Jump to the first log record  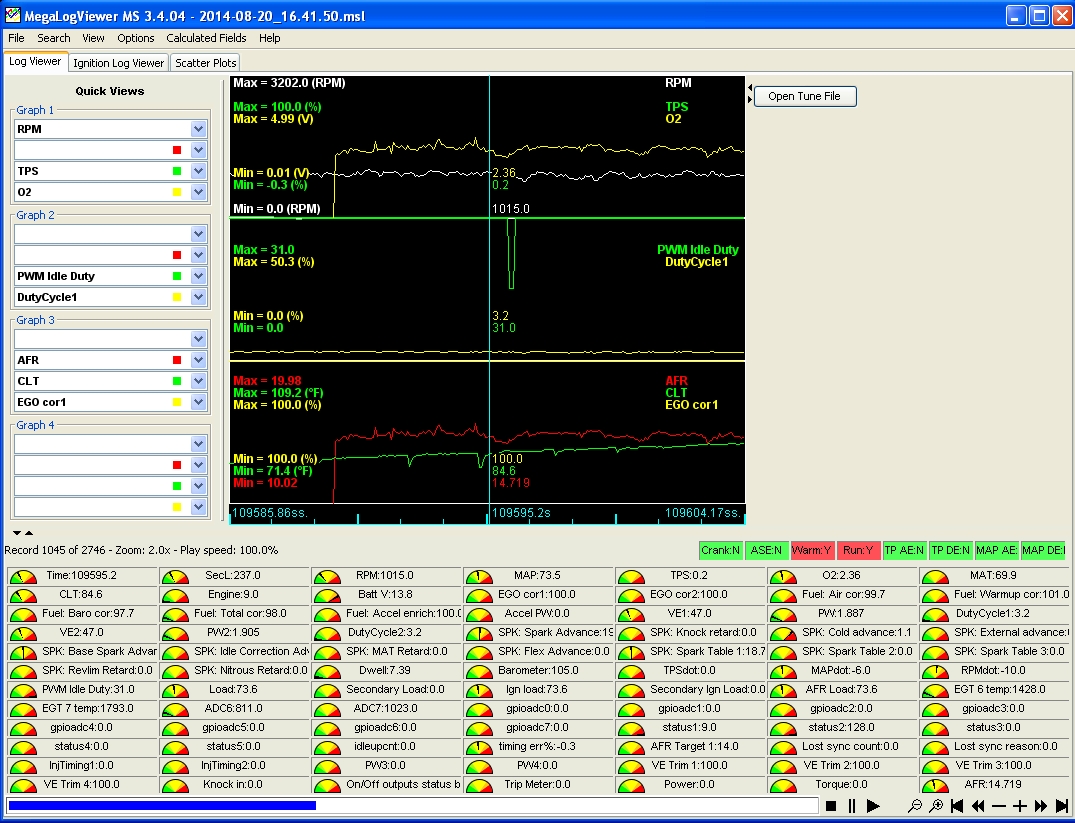click(957, 806)
